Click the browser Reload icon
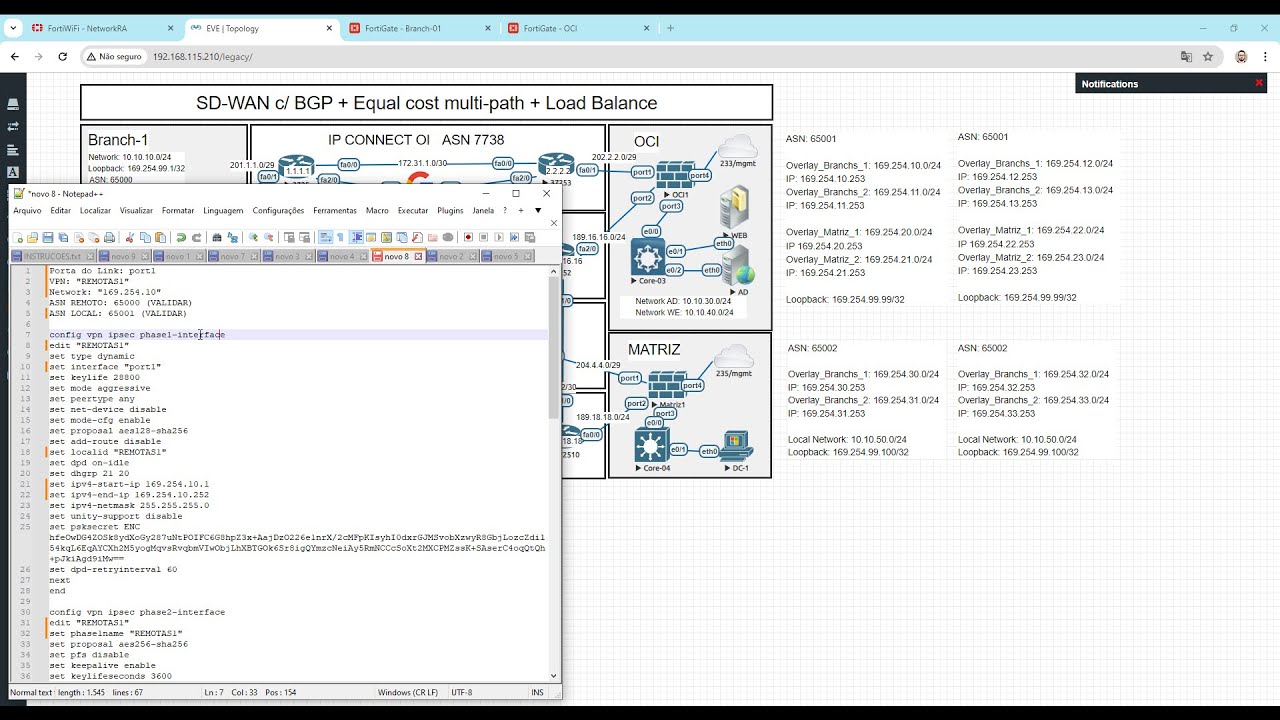 63,57
